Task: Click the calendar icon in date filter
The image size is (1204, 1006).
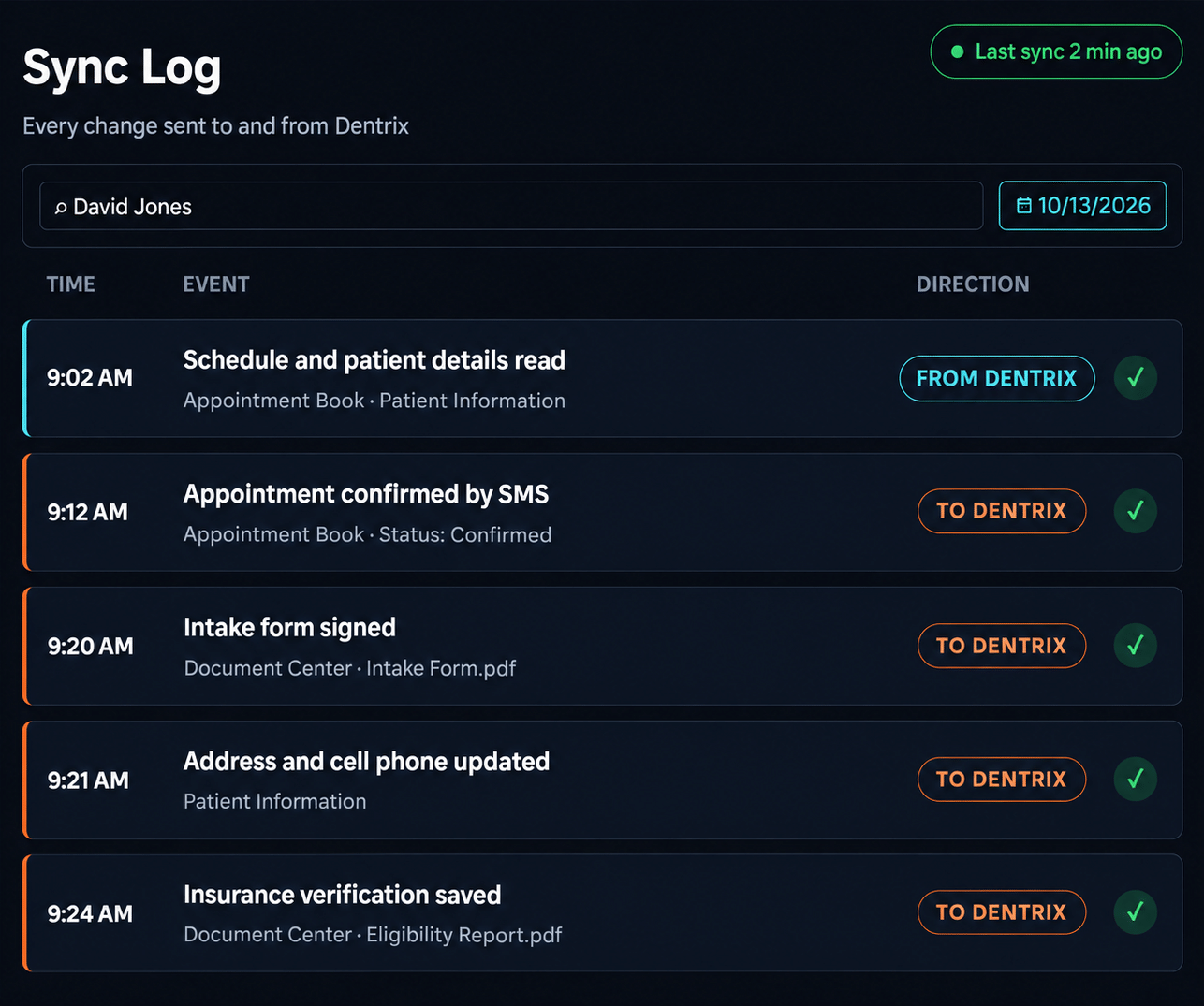Action: (1024, 206)
